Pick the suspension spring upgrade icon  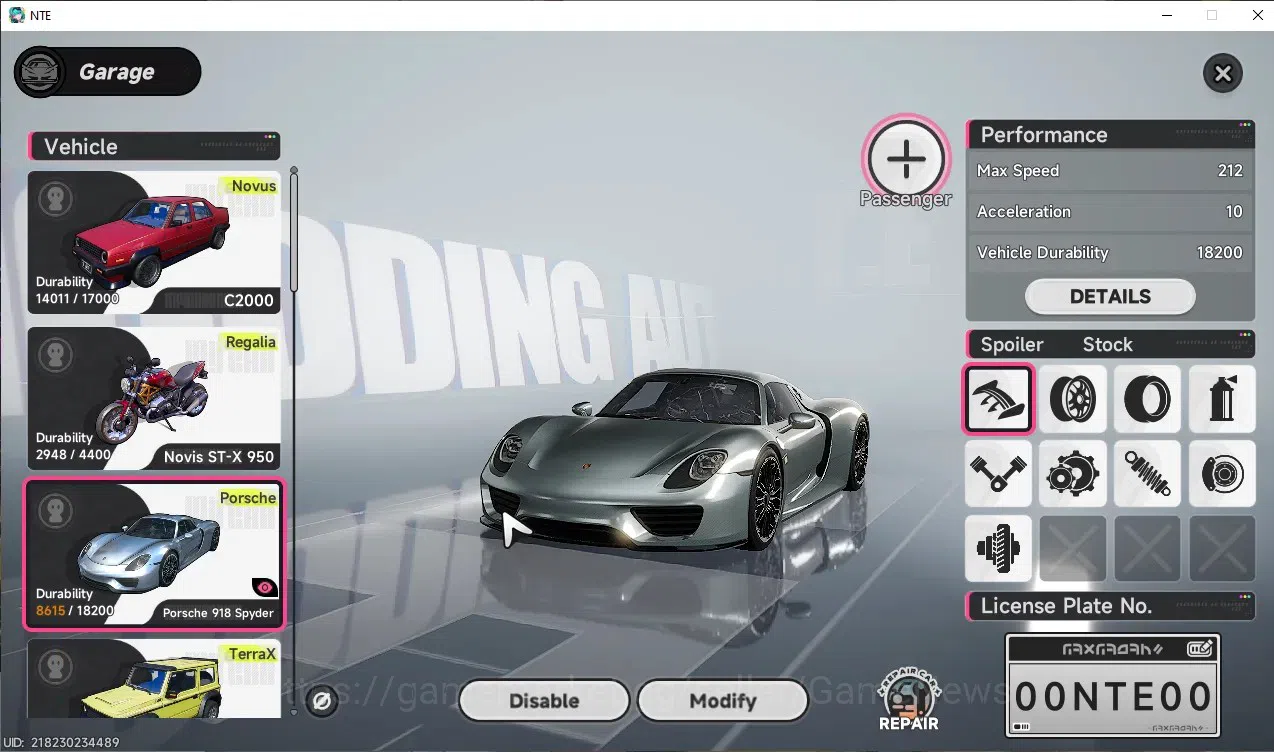[1147, 473]
